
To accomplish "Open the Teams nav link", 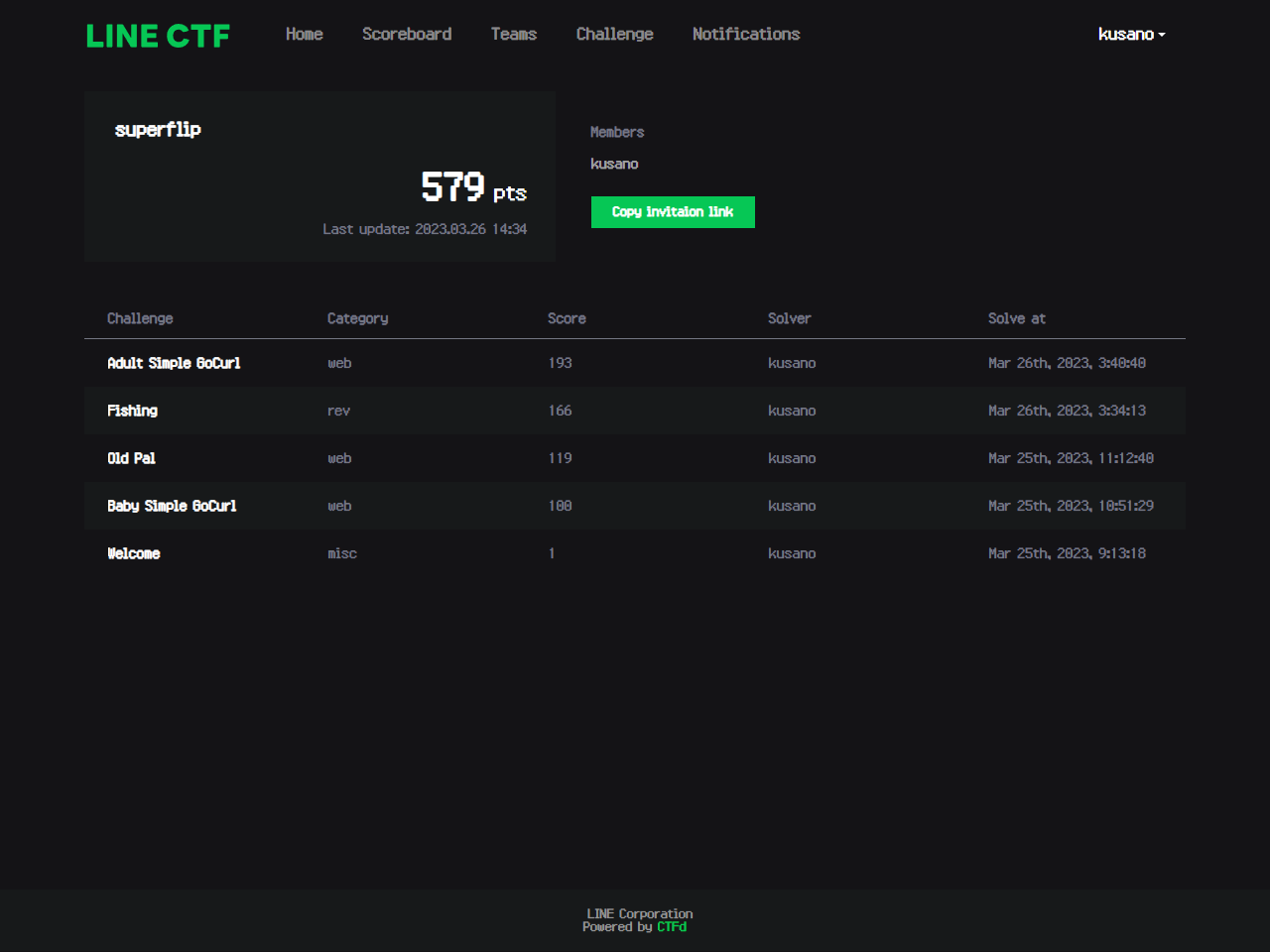I will coord(514,34).
